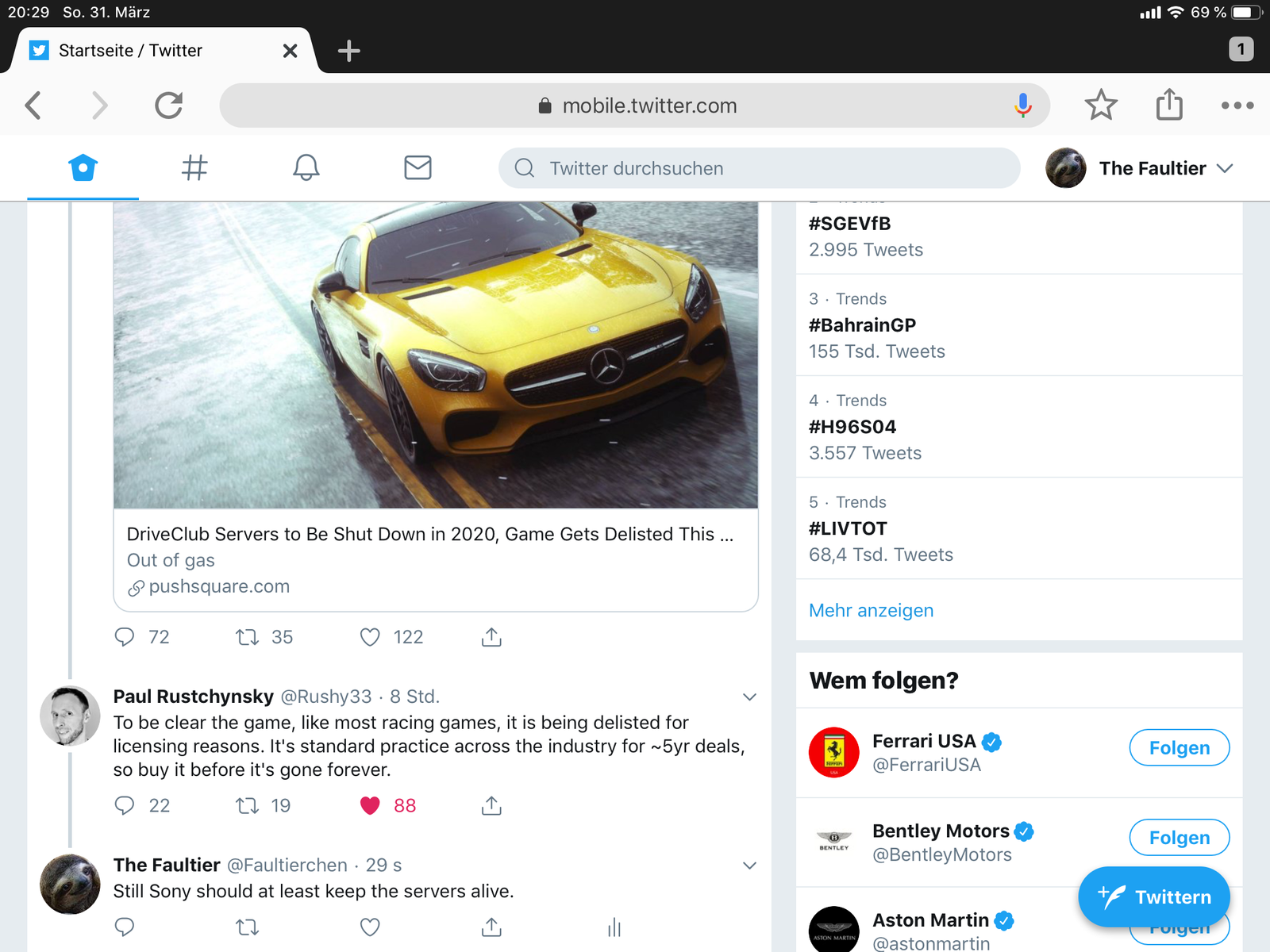View tweet activity analytics bar icon
This screenshot has width=1270, height=952.
pos(614,927)
